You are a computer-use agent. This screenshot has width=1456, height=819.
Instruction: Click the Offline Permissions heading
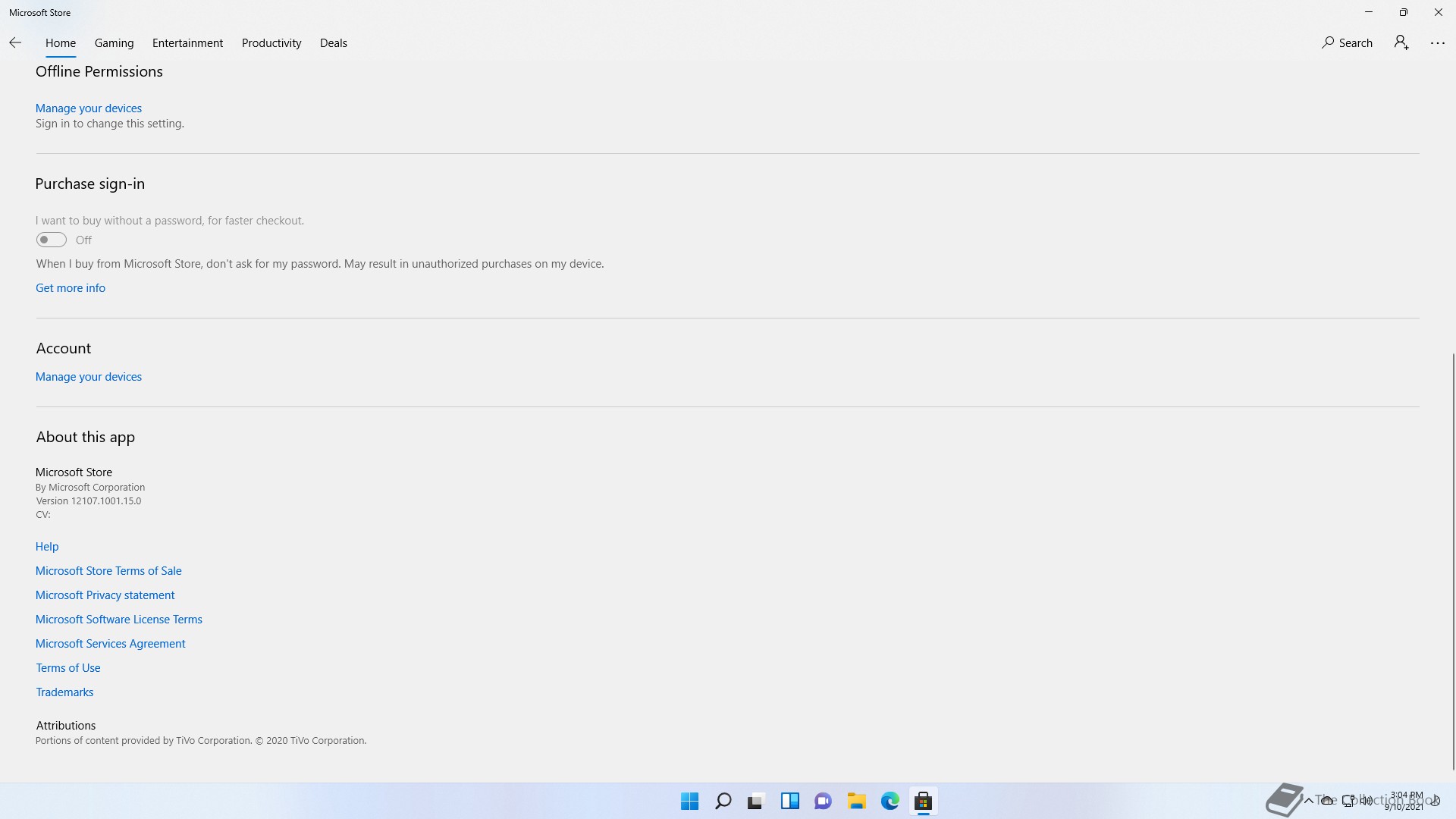coord(99,71)
